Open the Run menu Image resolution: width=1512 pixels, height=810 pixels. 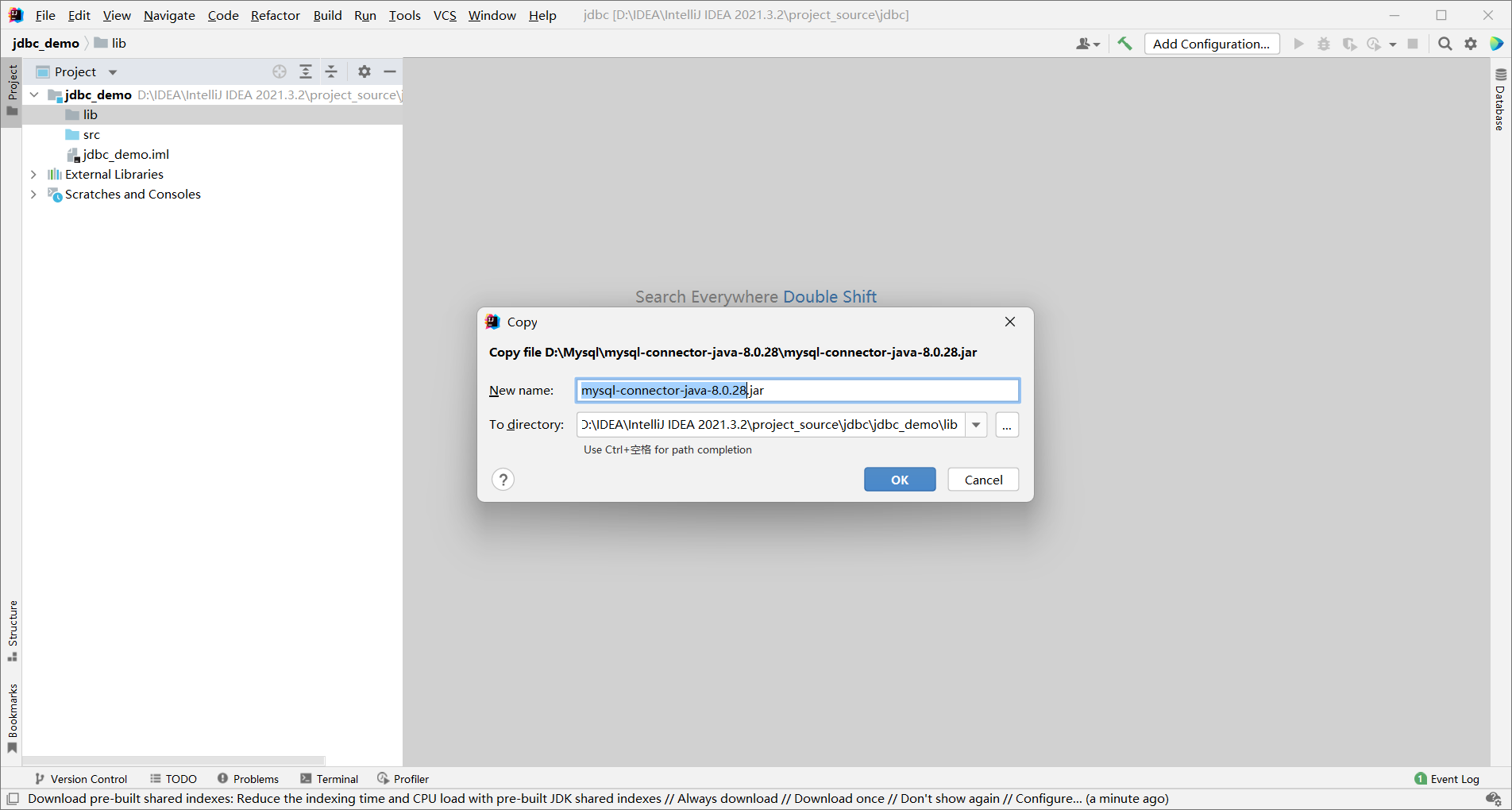point(365,15)
